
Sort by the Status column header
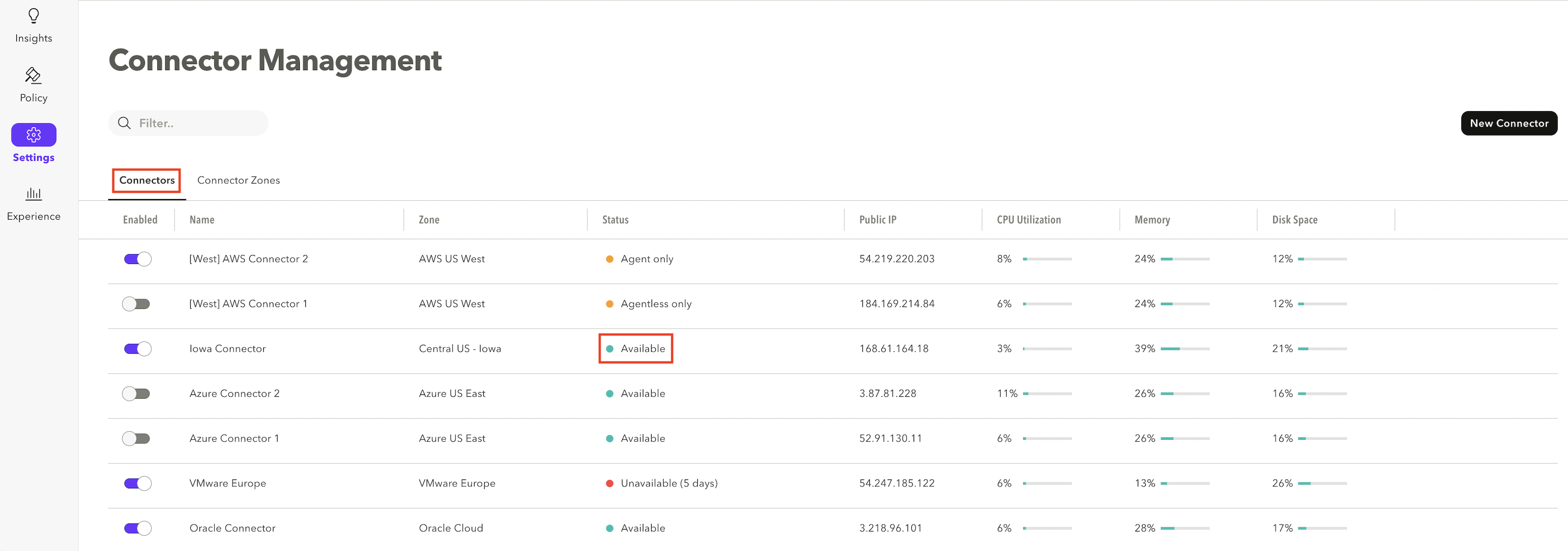(x=615, y=220)
